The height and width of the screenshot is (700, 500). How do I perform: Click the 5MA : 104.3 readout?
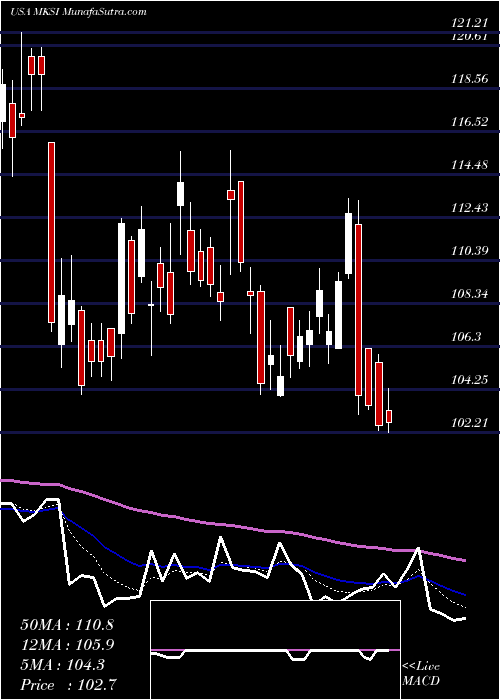(62, 665)
